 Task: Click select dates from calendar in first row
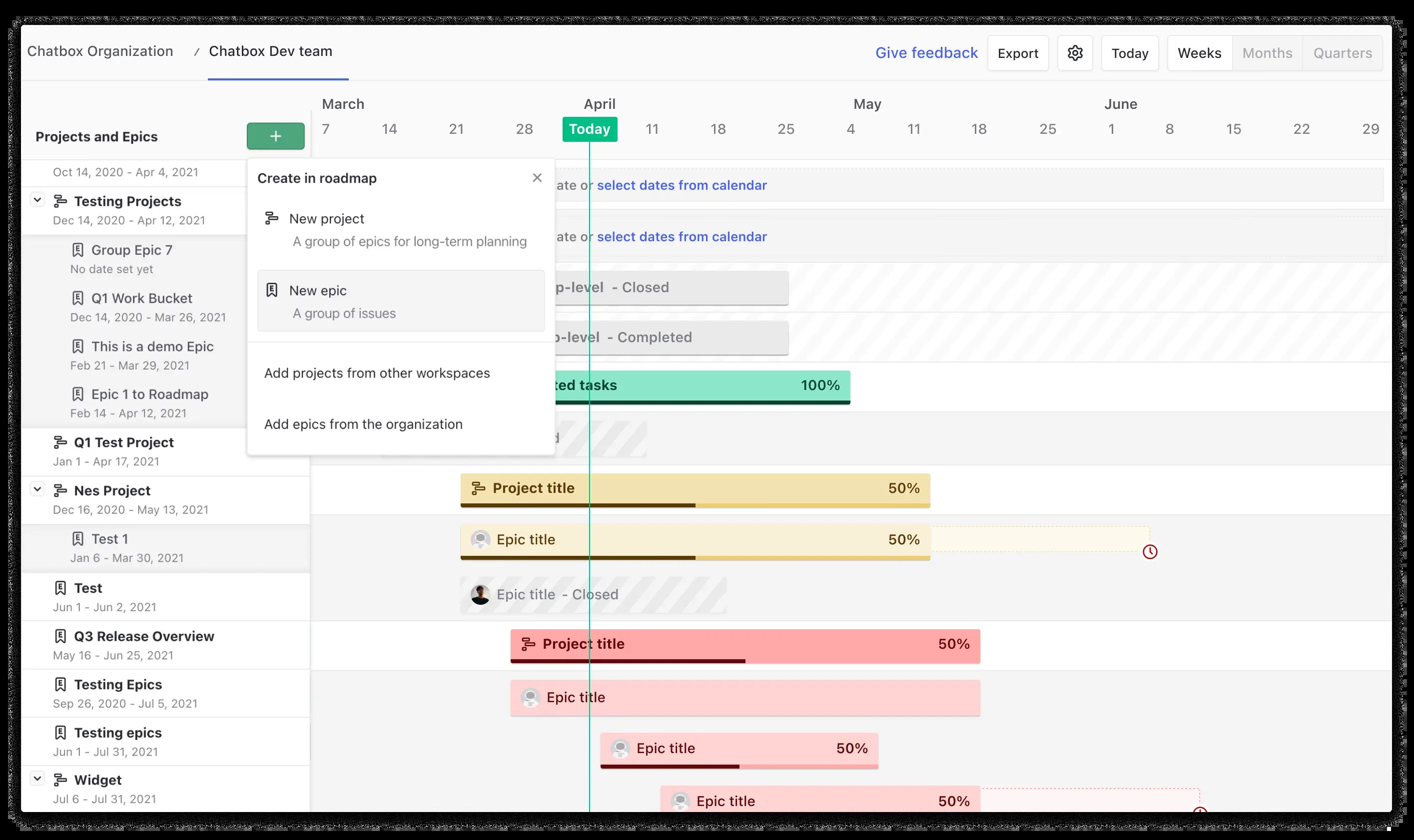click(x=682, y=185)
